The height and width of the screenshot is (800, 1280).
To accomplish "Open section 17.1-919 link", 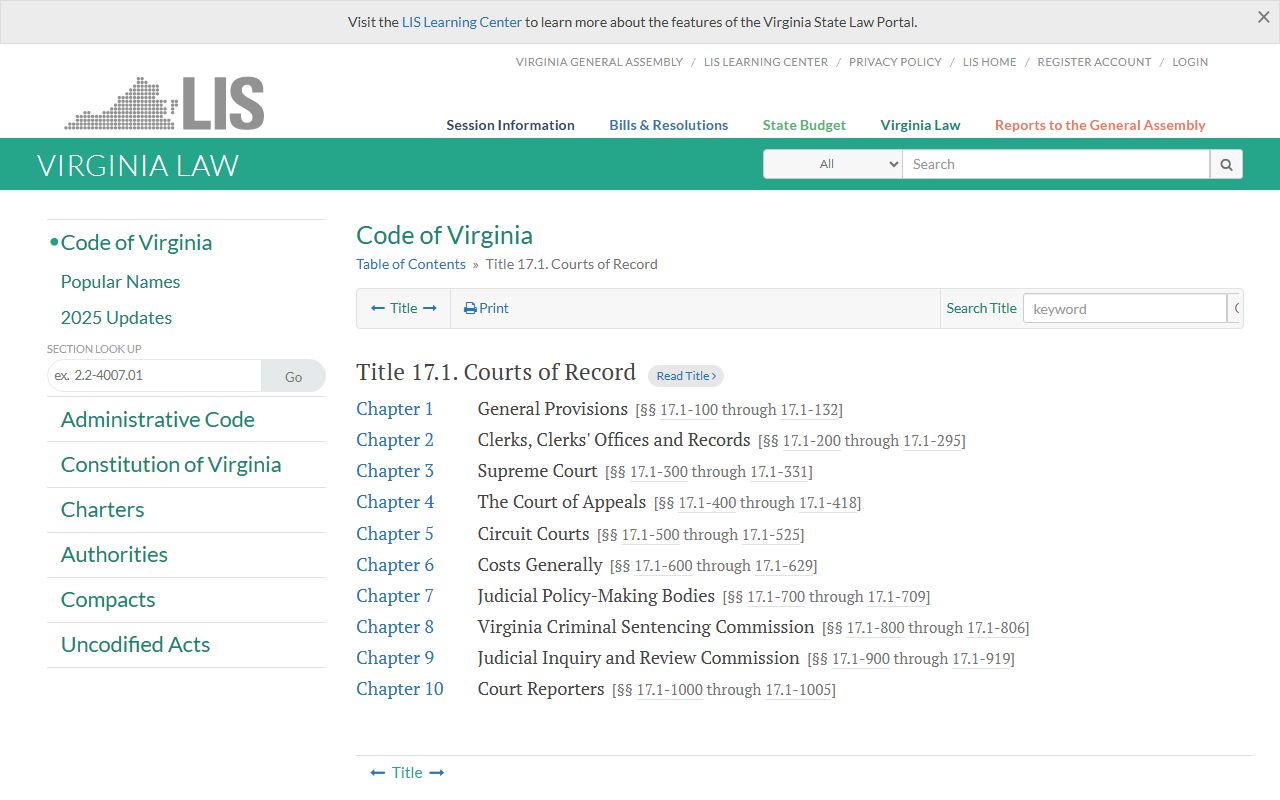I will click(x=981, y=659).
